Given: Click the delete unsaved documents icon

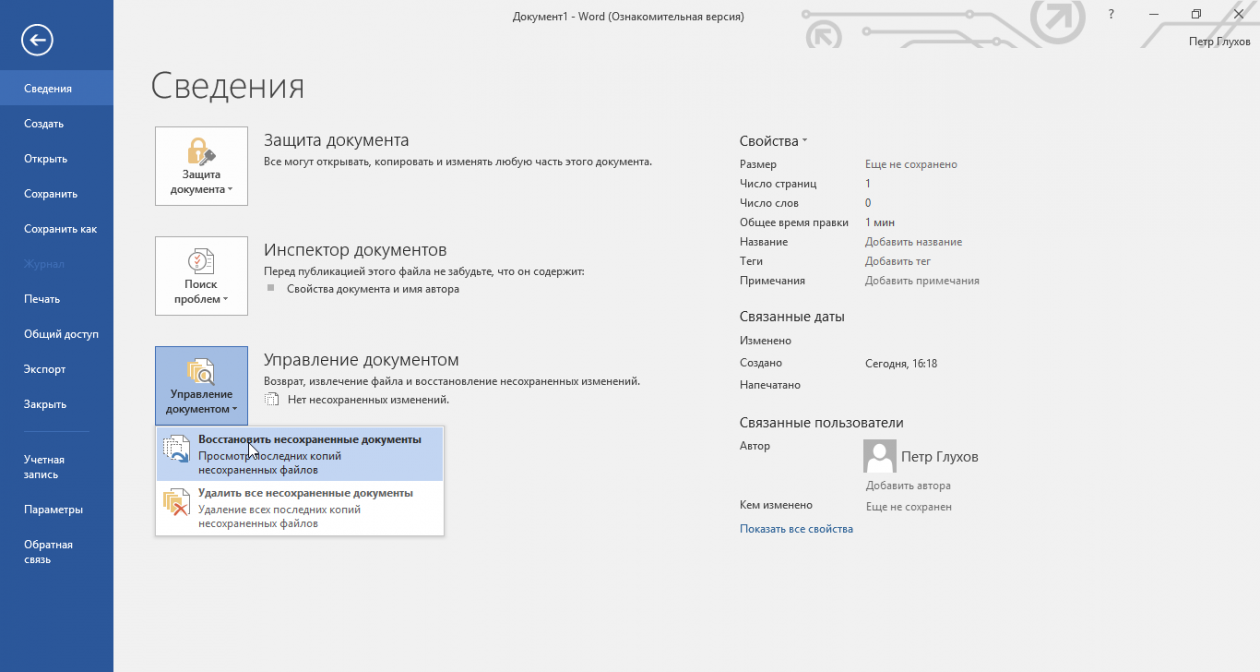Looking at the screenshot, I should [177, 502].
